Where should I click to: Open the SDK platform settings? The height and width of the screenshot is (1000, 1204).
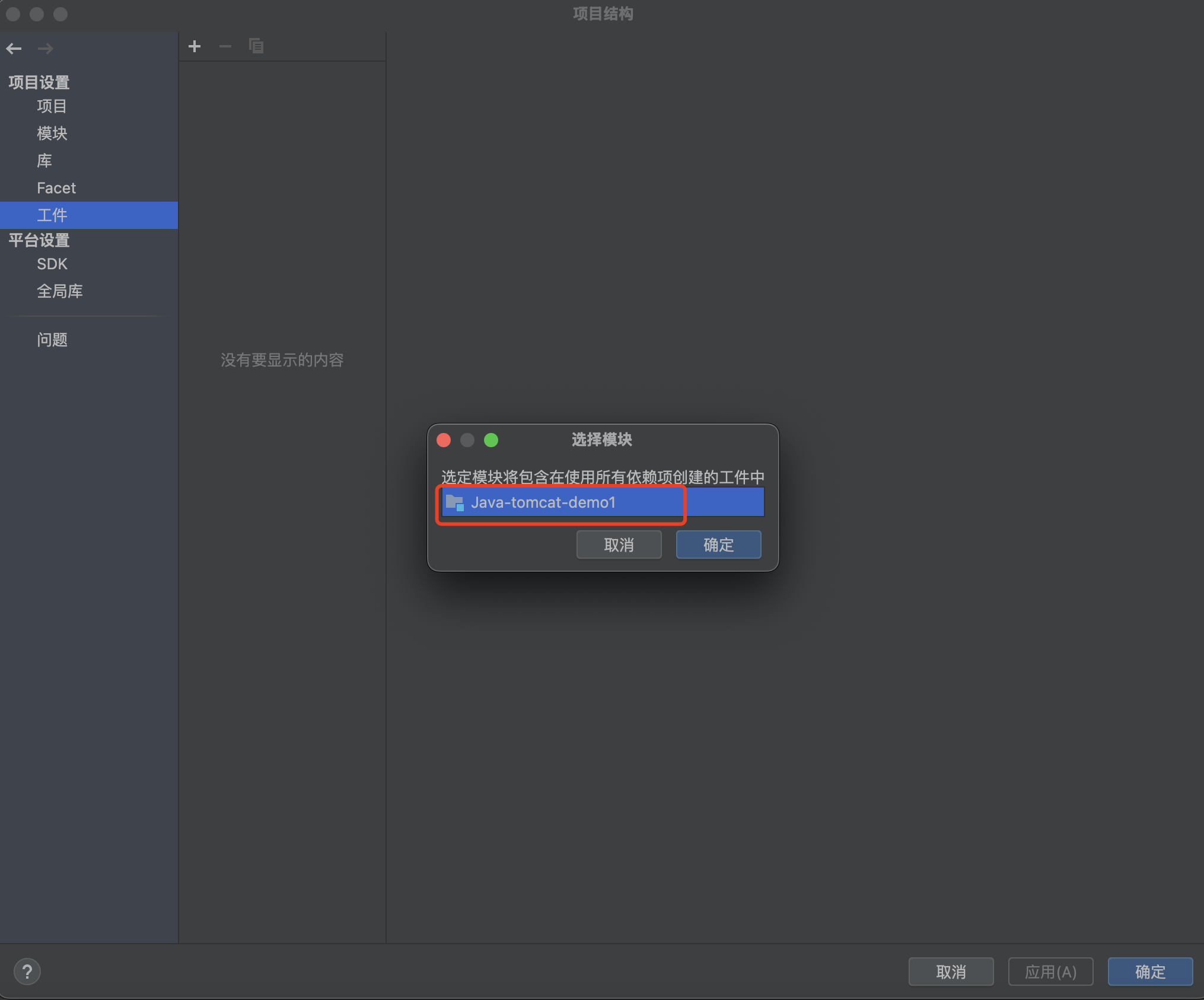click(52, 264)
